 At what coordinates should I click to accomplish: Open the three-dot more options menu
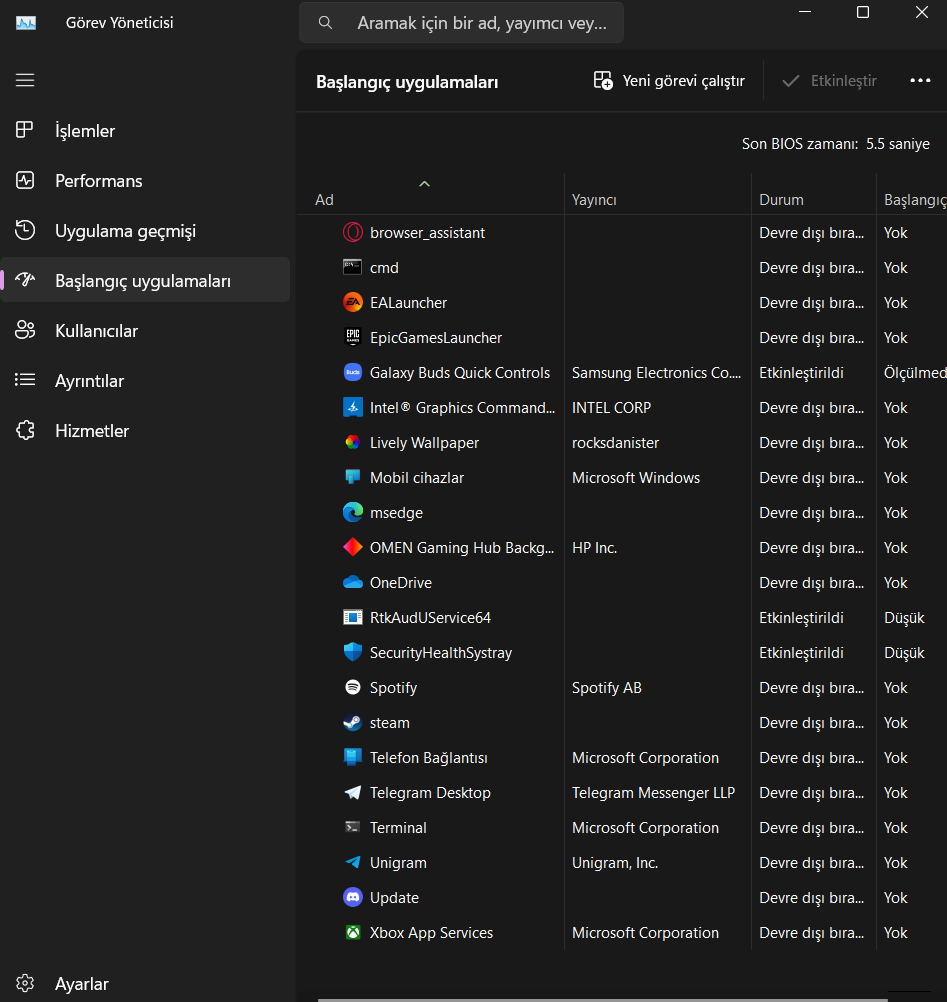coord(920,81)
